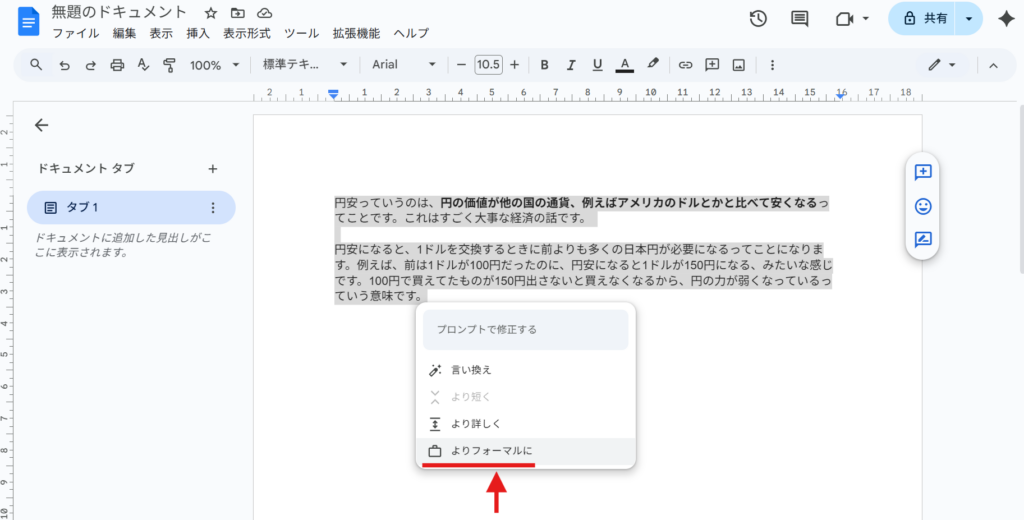
Task: Open the text color picker
Action: 624,65
